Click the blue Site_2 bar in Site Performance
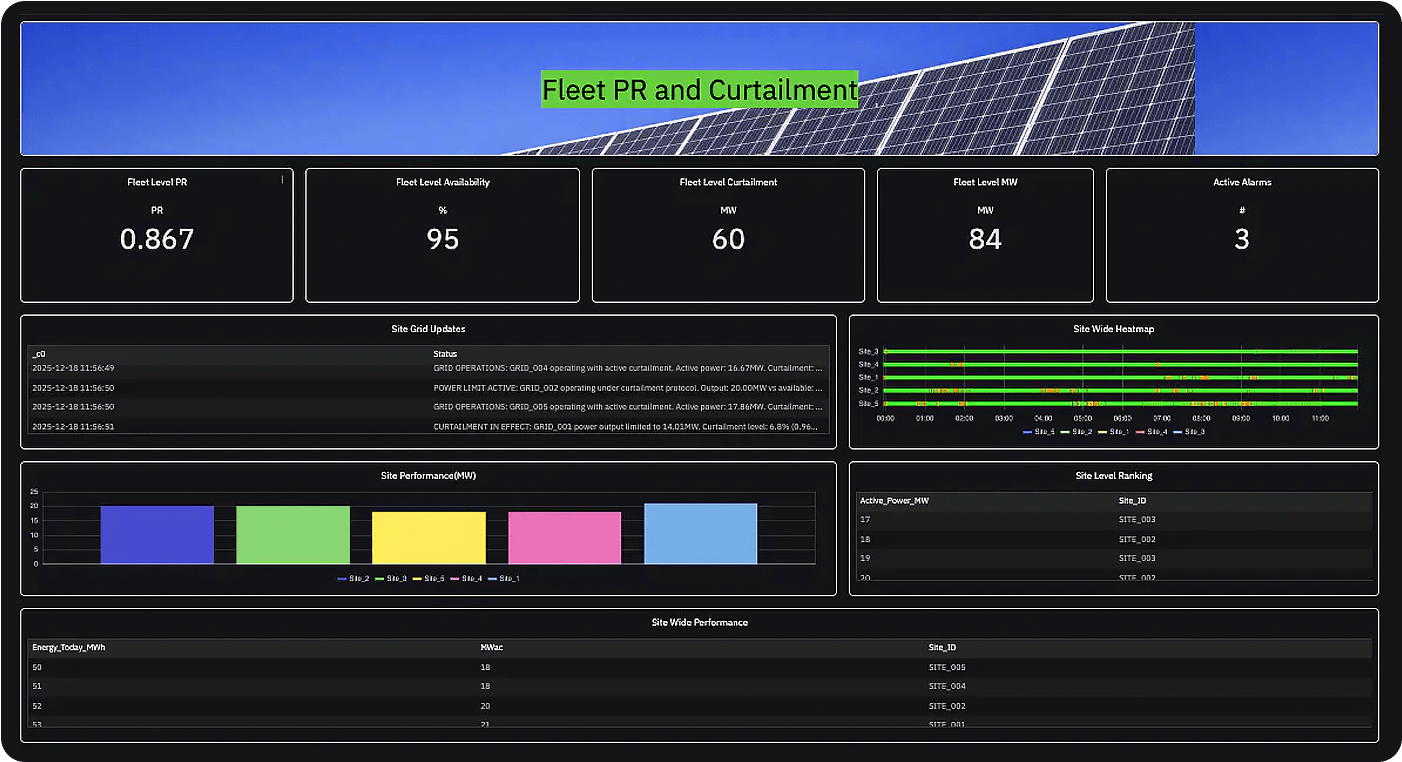 coord(157,535)
